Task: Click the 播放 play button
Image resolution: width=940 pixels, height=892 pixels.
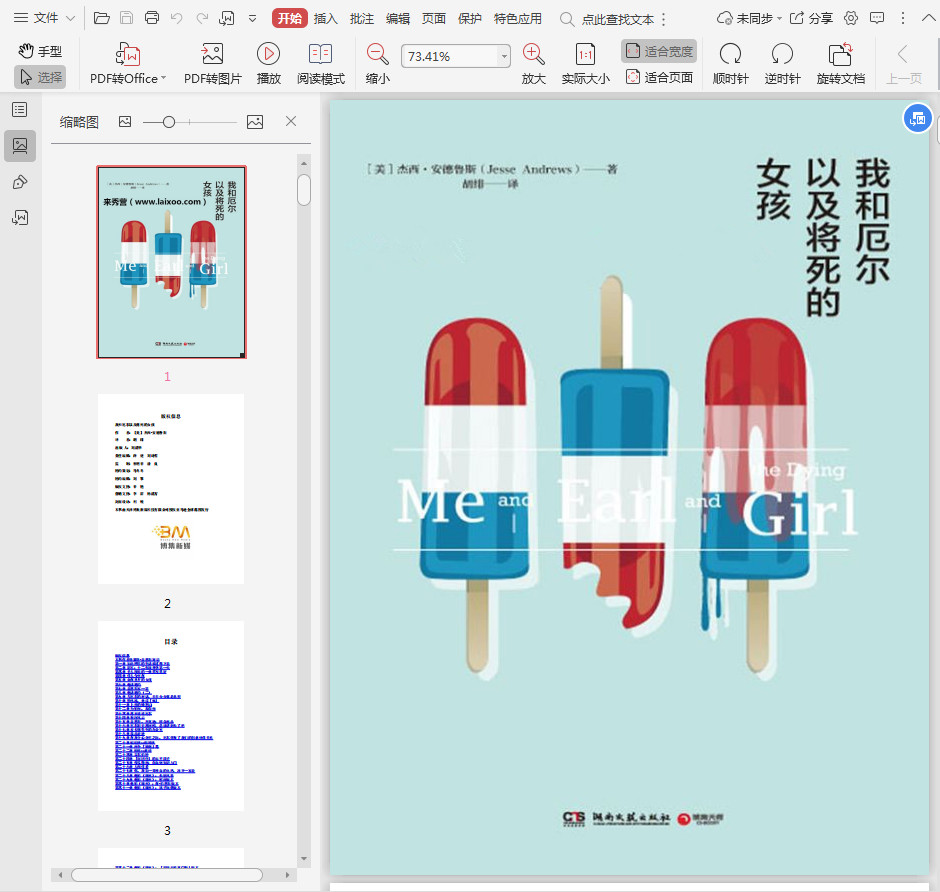Action: coord(269,64)
